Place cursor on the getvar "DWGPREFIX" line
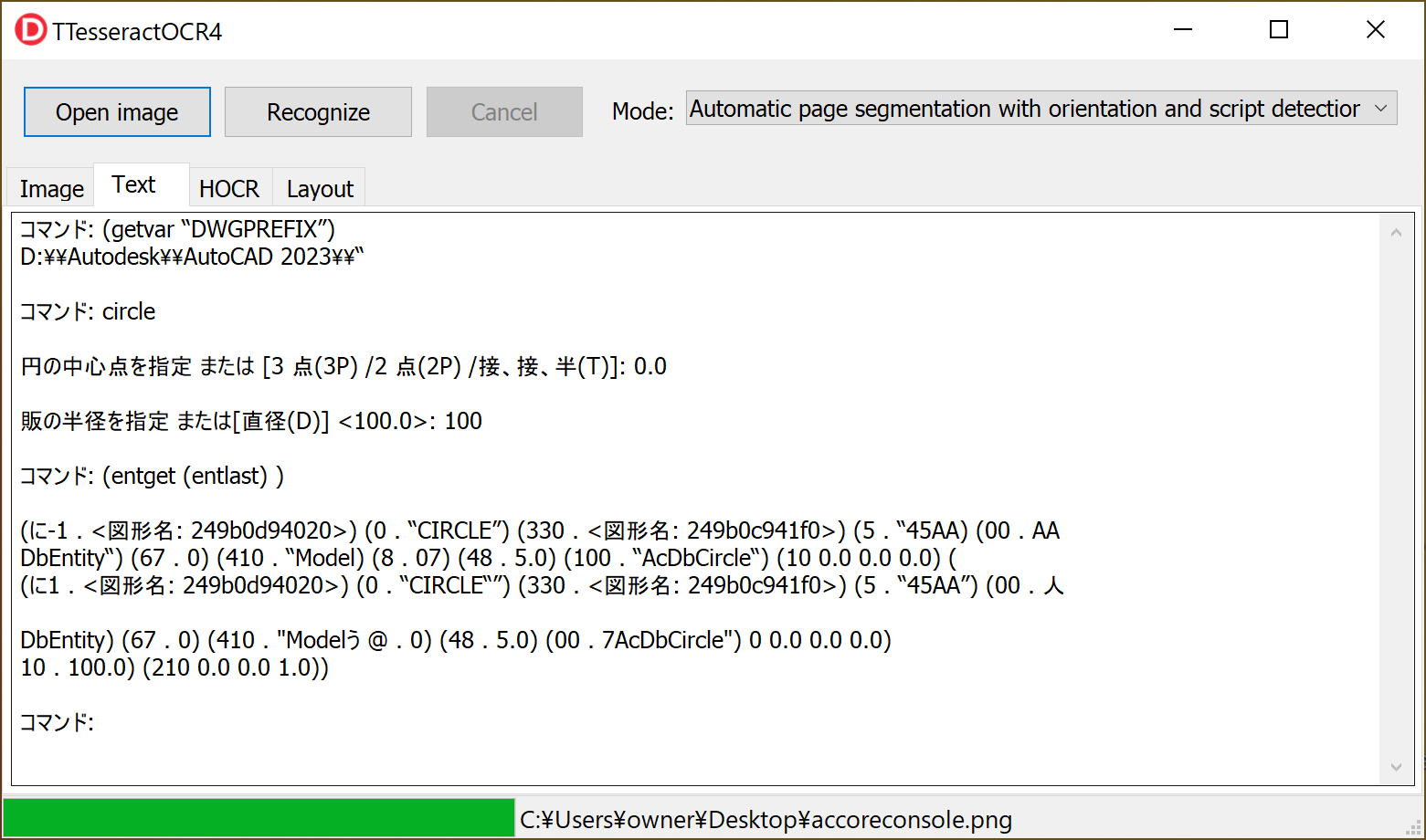This screenshot has height=840, width=1426. [178, 230]
